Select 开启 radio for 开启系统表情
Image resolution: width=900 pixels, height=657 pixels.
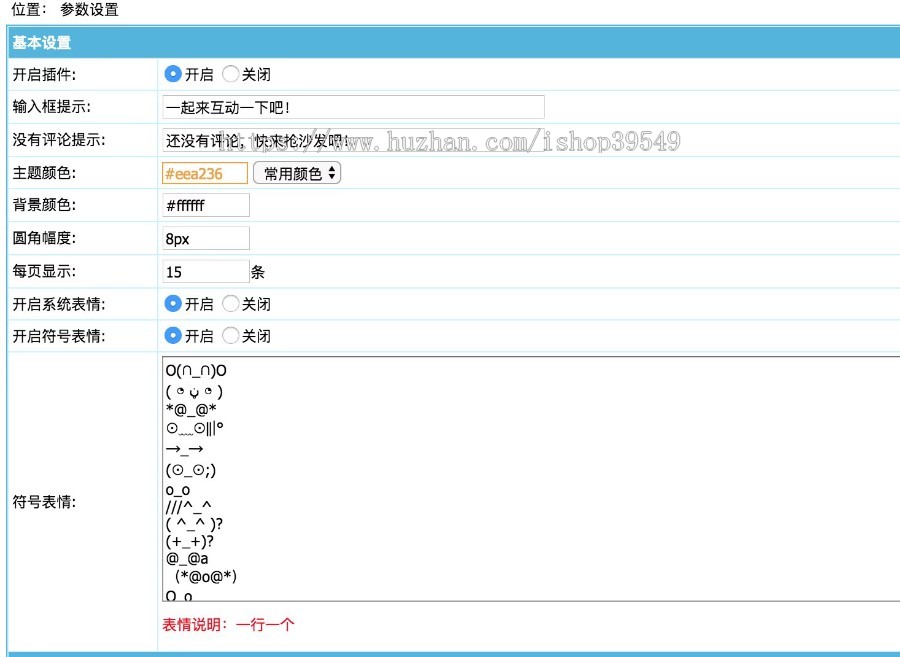pos(173,304)
